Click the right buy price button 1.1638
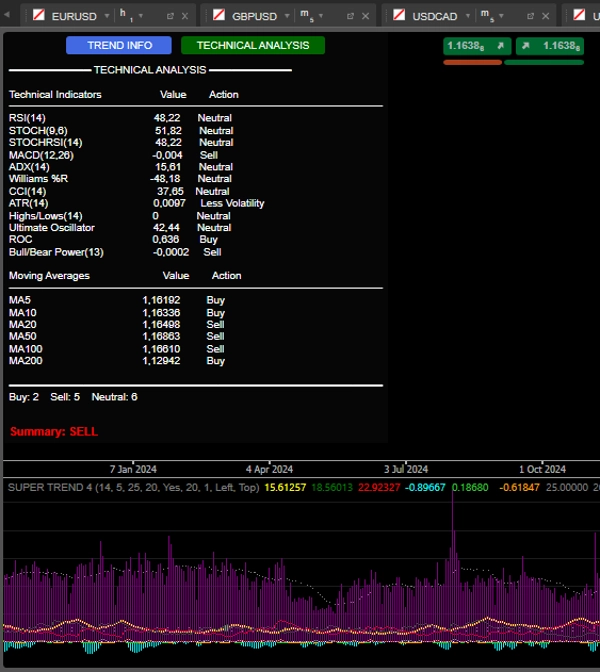 point(550,46)
